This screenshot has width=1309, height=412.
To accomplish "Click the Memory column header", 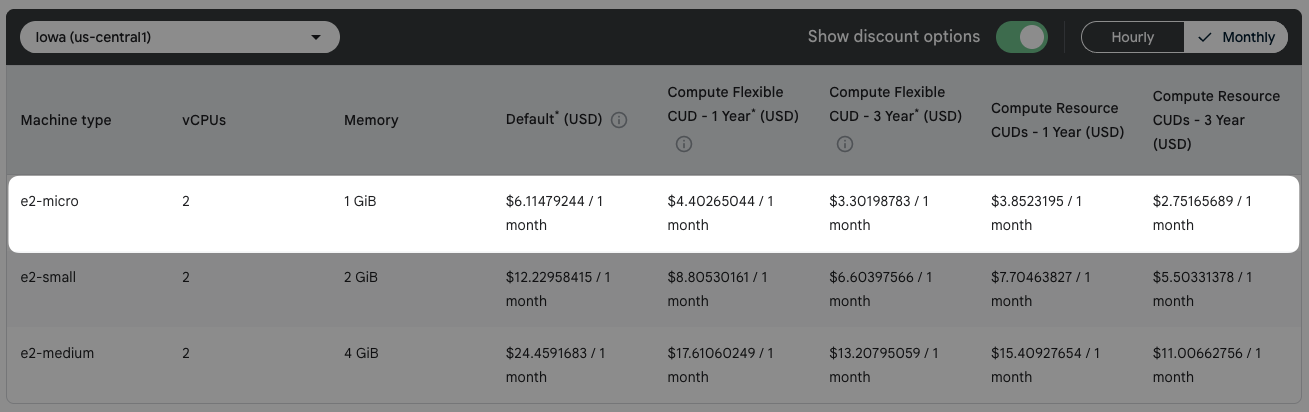I will pos(371,120).
